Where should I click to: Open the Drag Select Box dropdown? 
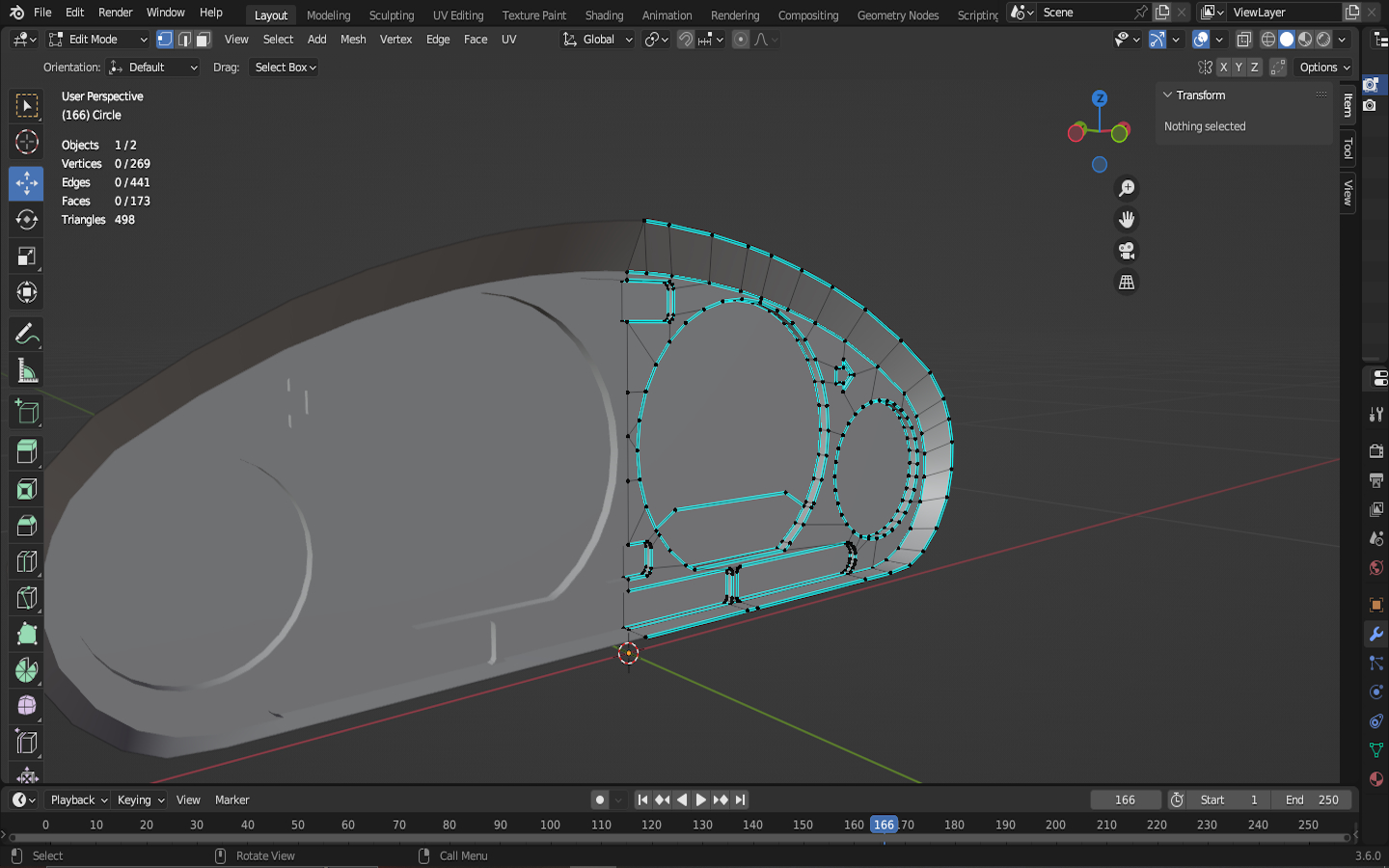click(x=285, y=68)
